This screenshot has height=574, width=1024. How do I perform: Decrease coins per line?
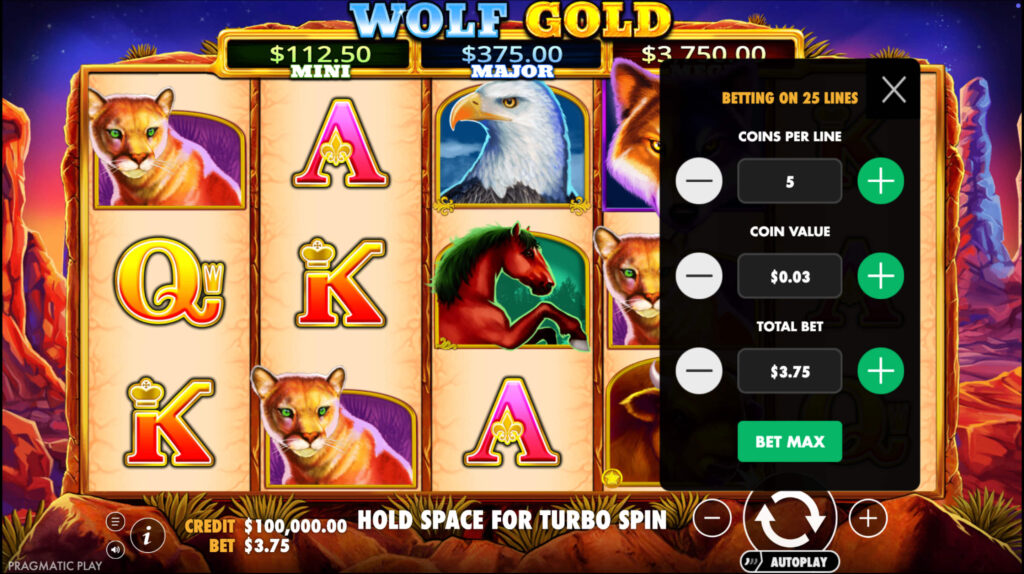coord(699,181)
